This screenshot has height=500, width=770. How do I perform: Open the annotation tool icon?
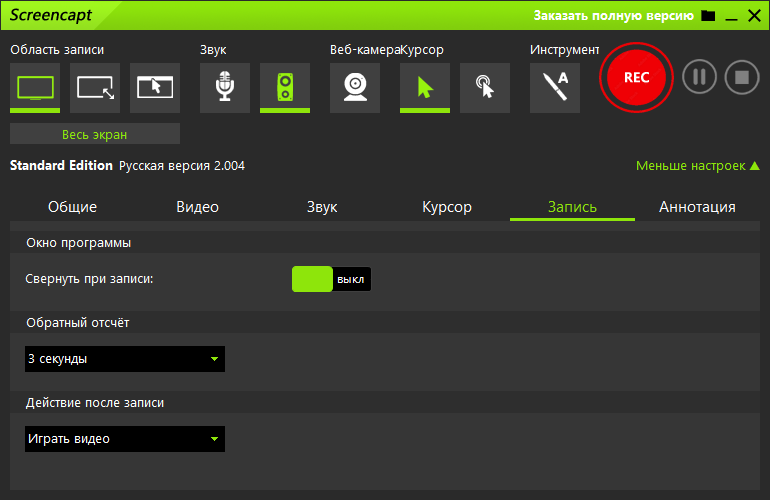click(554, 87)
